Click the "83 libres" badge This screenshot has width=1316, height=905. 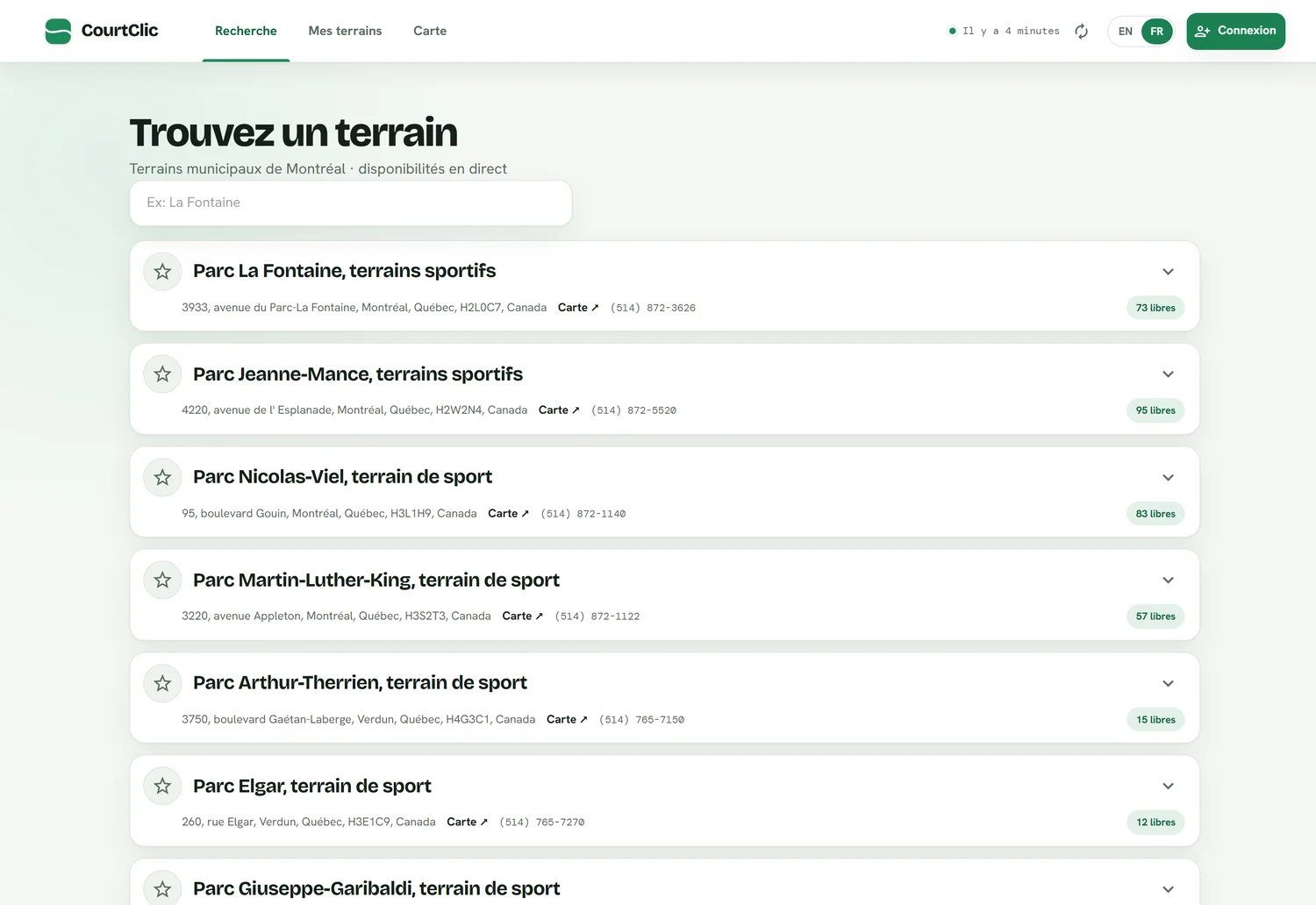(x=1155, y=514)
